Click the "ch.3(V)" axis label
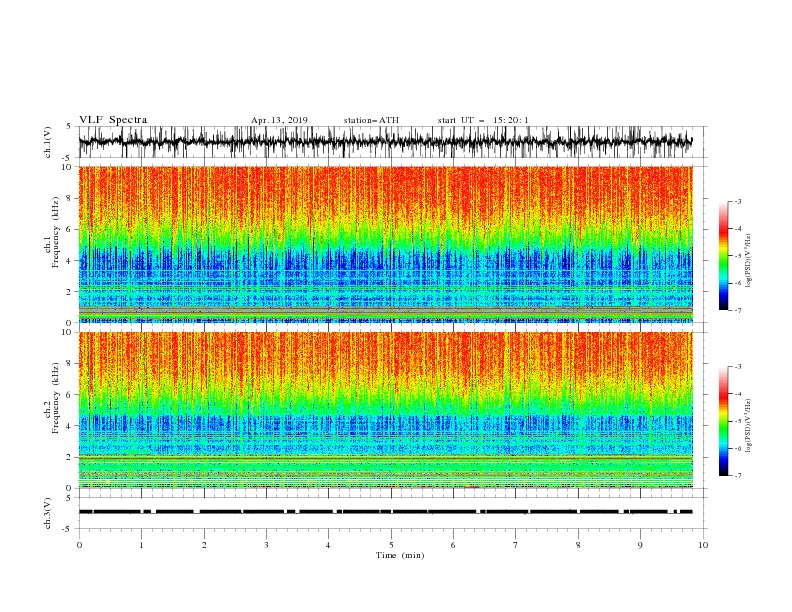This screenshot has width=792, height=612. pos(48,513)
